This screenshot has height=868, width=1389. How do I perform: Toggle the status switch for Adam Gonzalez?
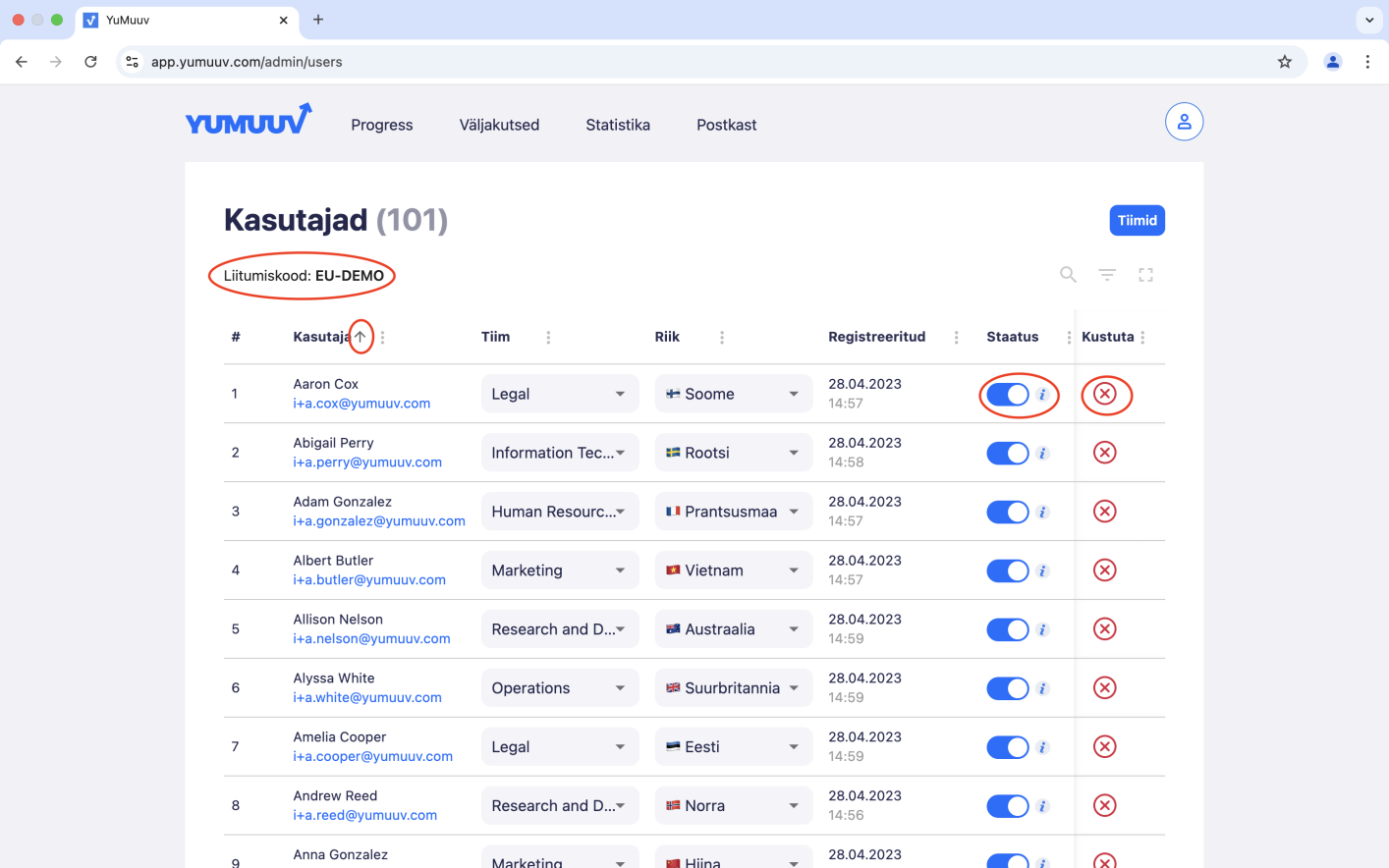1008,513
